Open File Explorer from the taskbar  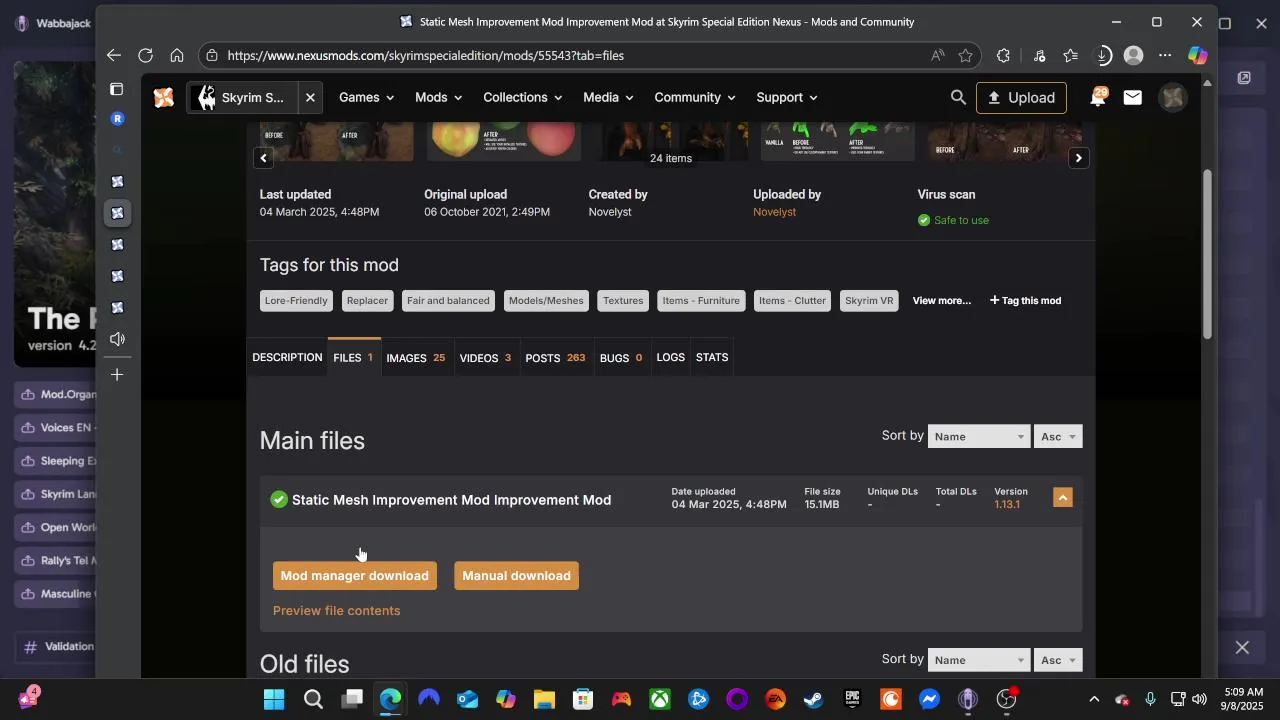(544, 699)
